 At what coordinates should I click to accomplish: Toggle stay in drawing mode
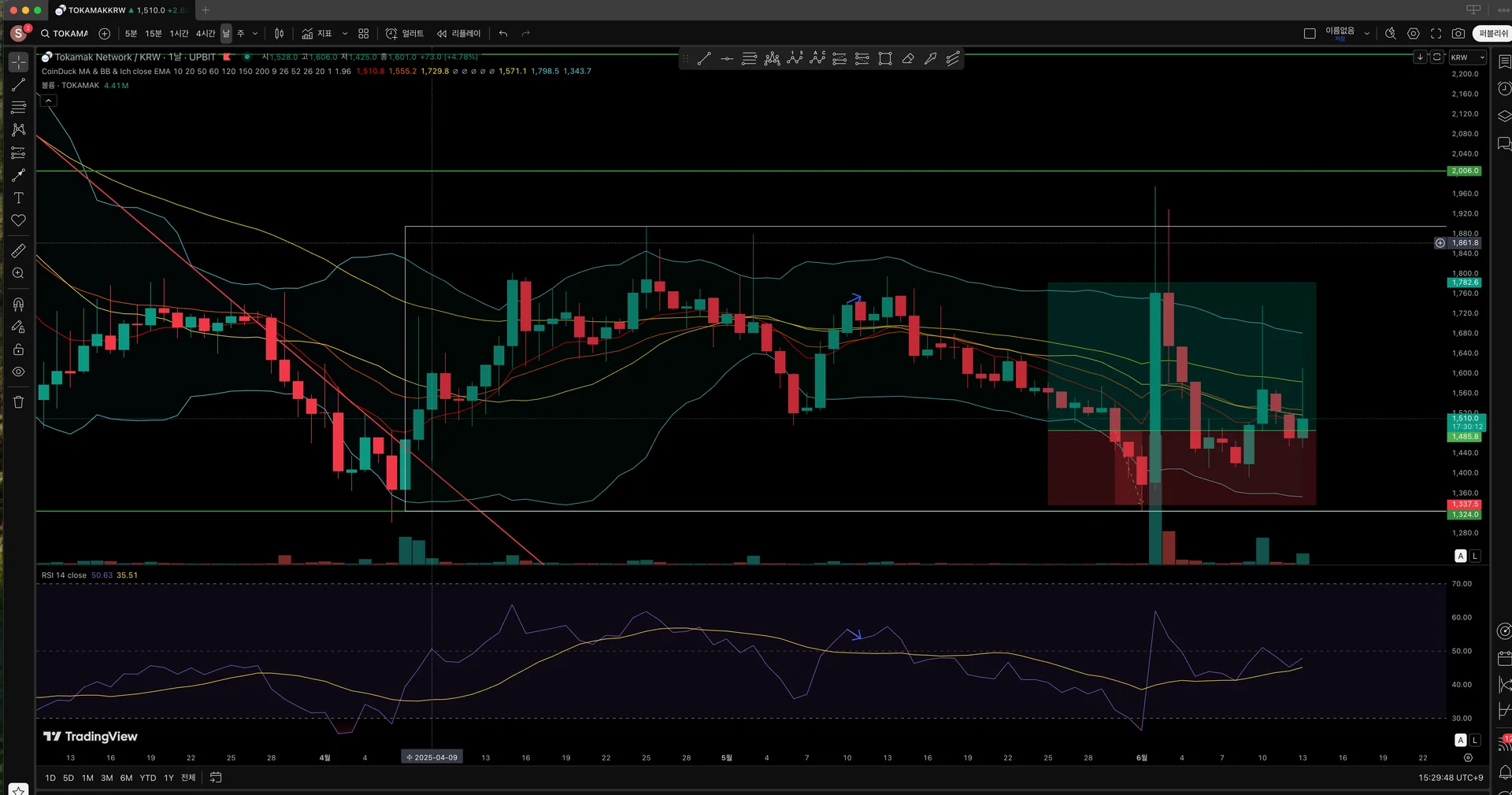[19, 327]
